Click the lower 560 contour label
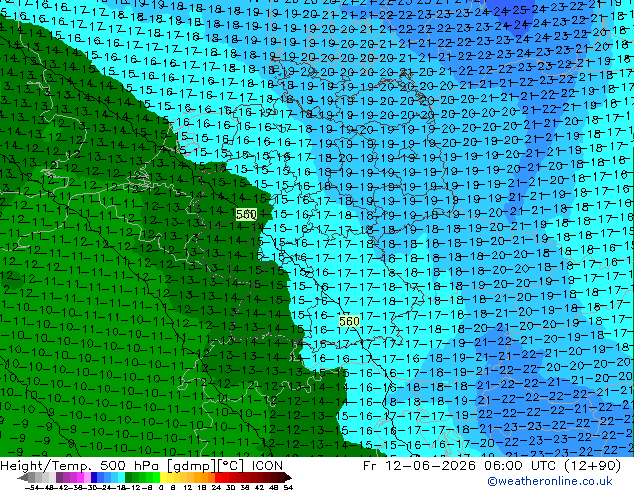Screen dimensions: 634x490 pyautogui.click(x=349, y=321)
